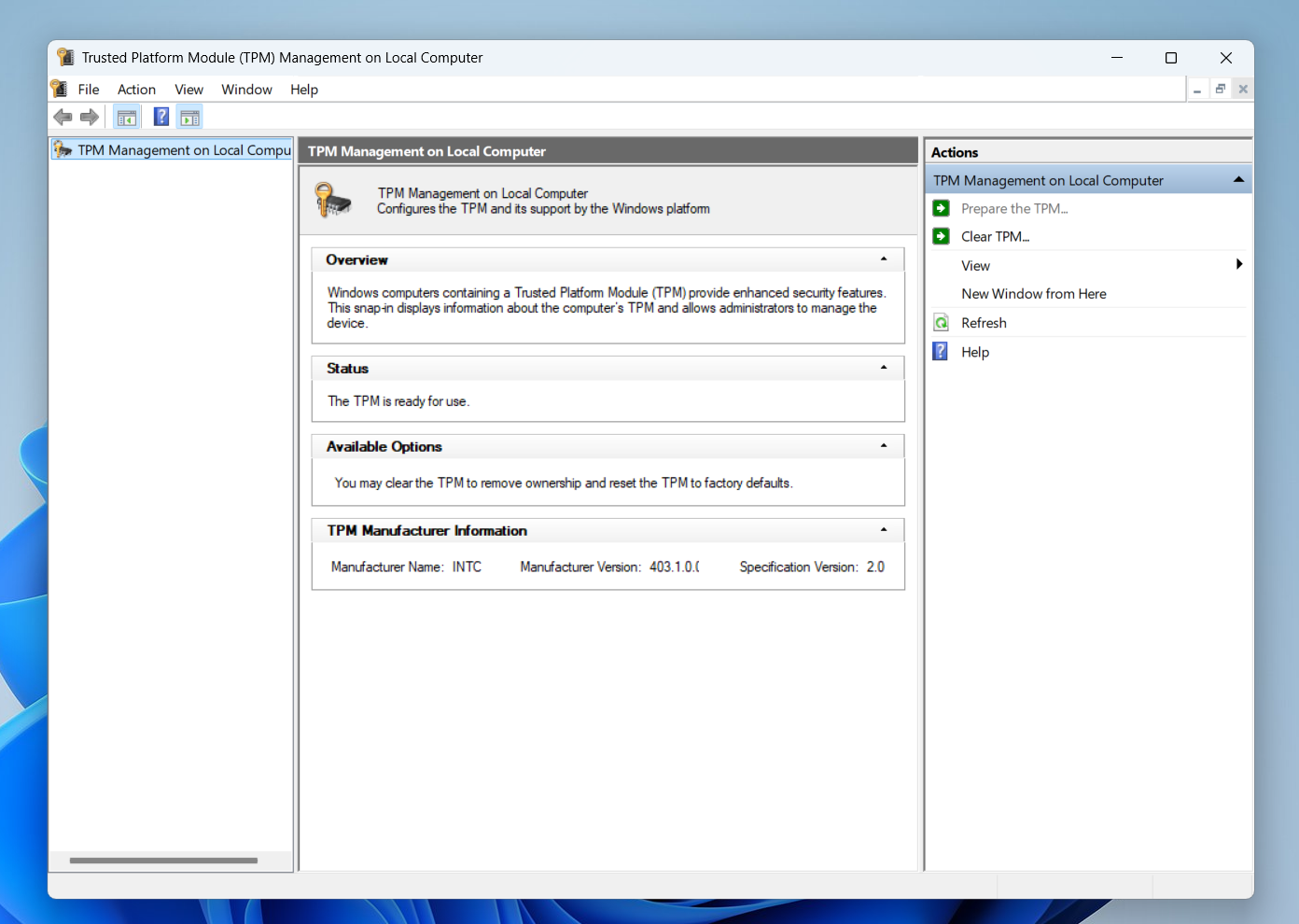This screenshot has height=924, width=1299.
Task: Choose New Window from Here action
Action: pyautogui.click(x=1034, y=293)
